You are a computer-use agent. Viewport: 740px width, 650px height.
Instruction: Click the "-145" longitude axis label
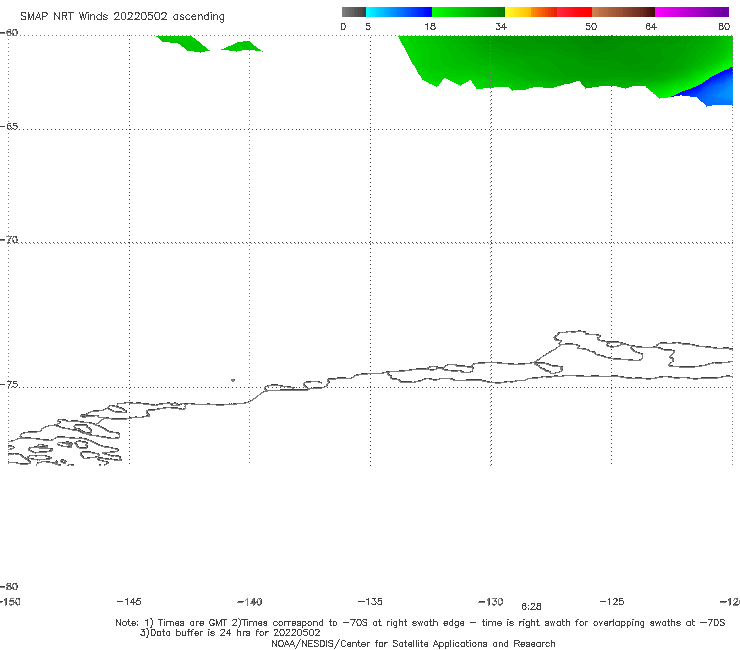[129, 601]
